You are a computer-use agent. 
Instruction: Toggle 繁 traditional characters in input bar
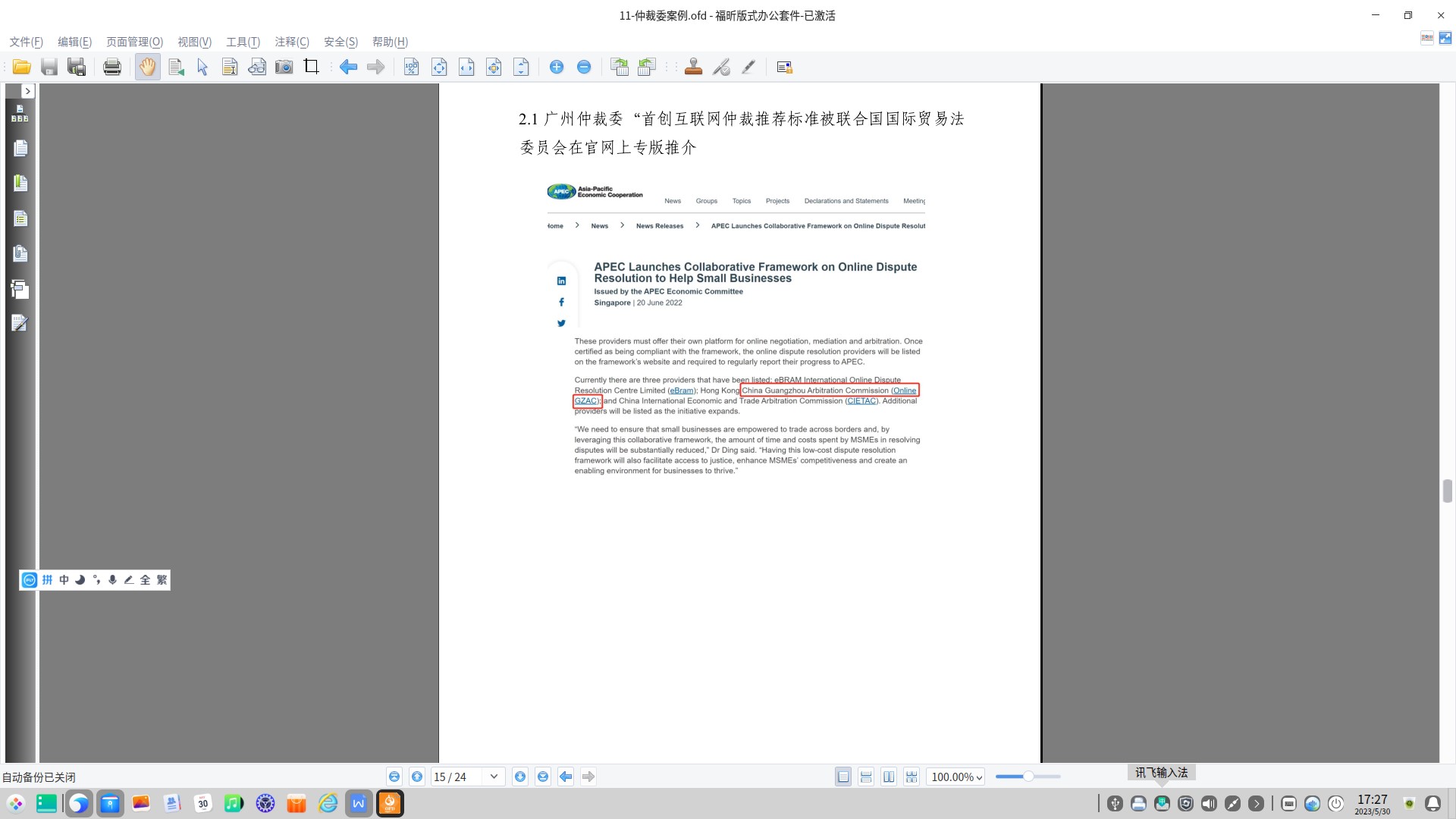pos(162,580)
